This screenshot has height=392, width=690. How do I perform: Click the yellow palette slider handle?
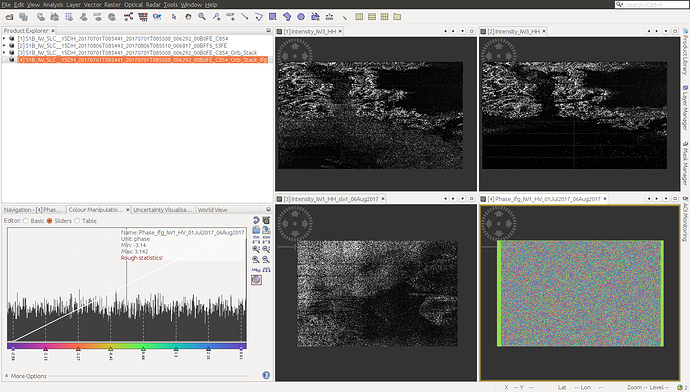click(x=110, y=348)
